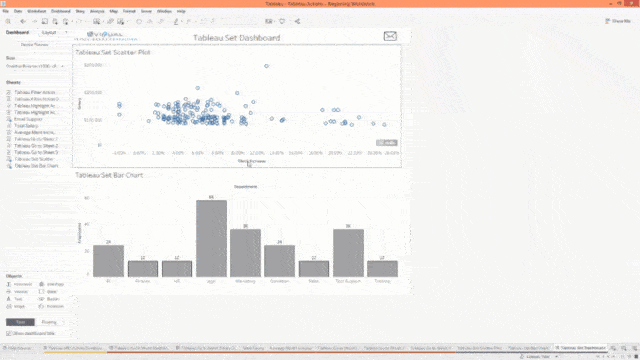The width and height of the screenshot is (640, 360).
Task: Switch objects mode to Tiled
Action: [20, 322]
